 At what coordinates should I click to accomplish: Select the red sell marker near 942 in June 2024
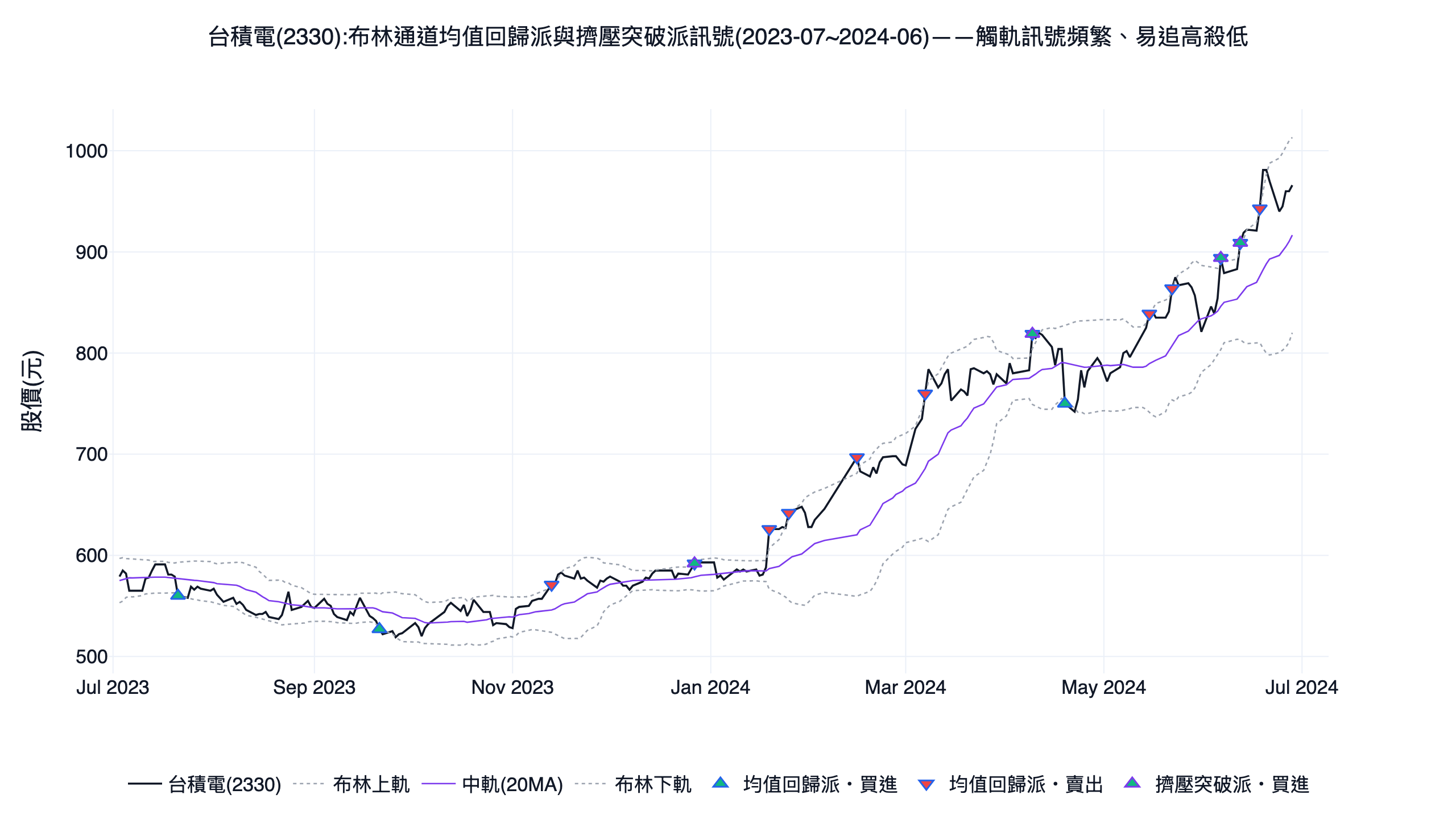click(1259, 210)
